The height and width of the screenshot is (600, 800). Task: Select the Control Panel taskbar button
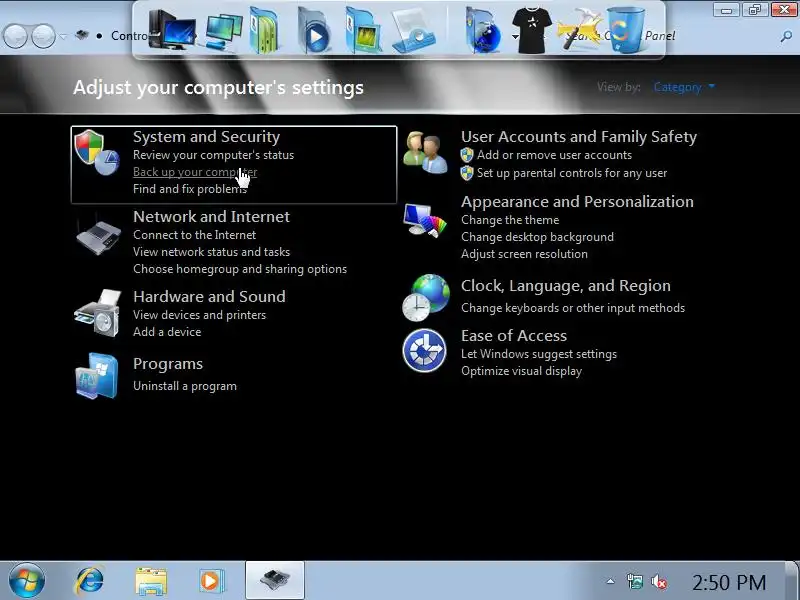(275, 581)
